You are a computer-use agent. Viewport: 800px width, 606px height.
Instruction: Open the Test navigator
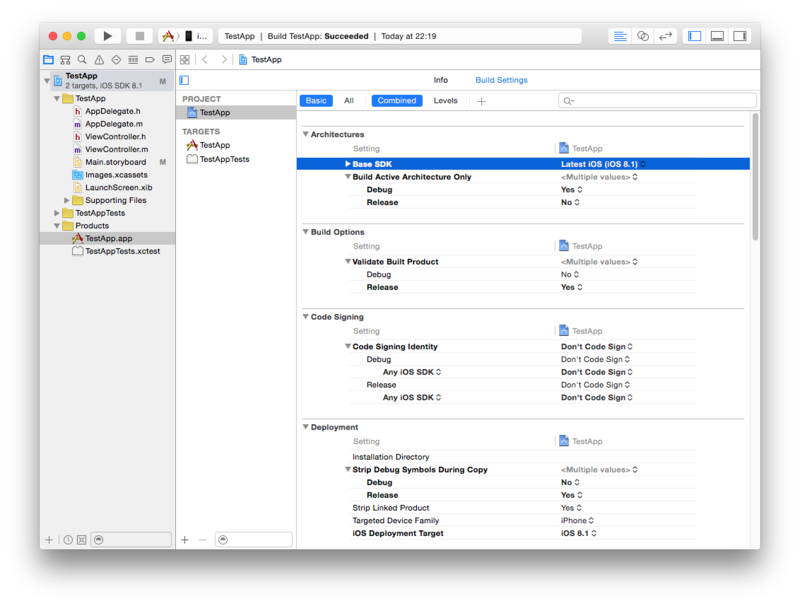(x=116, y=60)
